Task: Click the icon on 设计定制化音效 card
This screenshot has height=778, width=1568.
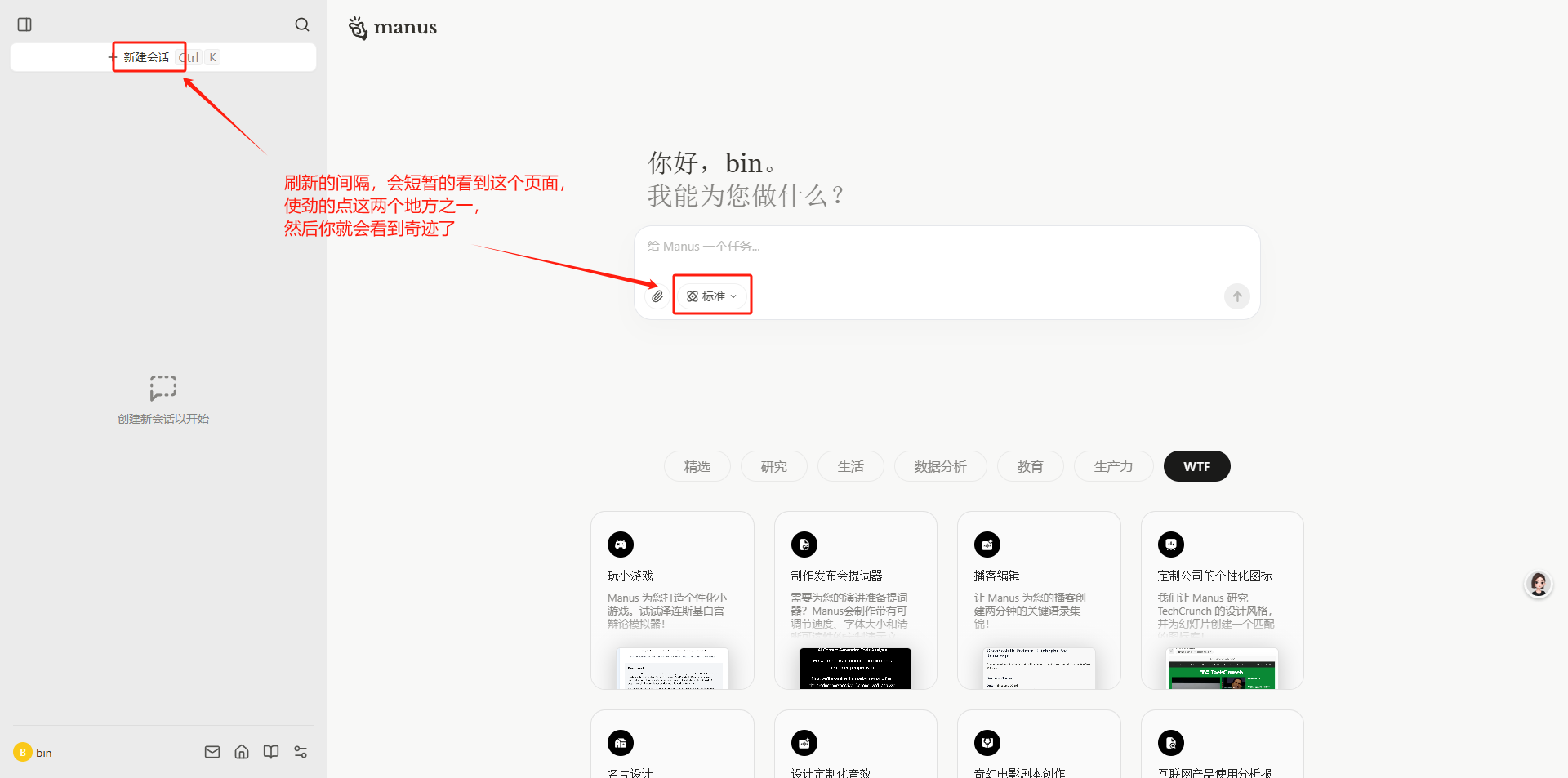Action: point(804,743)
